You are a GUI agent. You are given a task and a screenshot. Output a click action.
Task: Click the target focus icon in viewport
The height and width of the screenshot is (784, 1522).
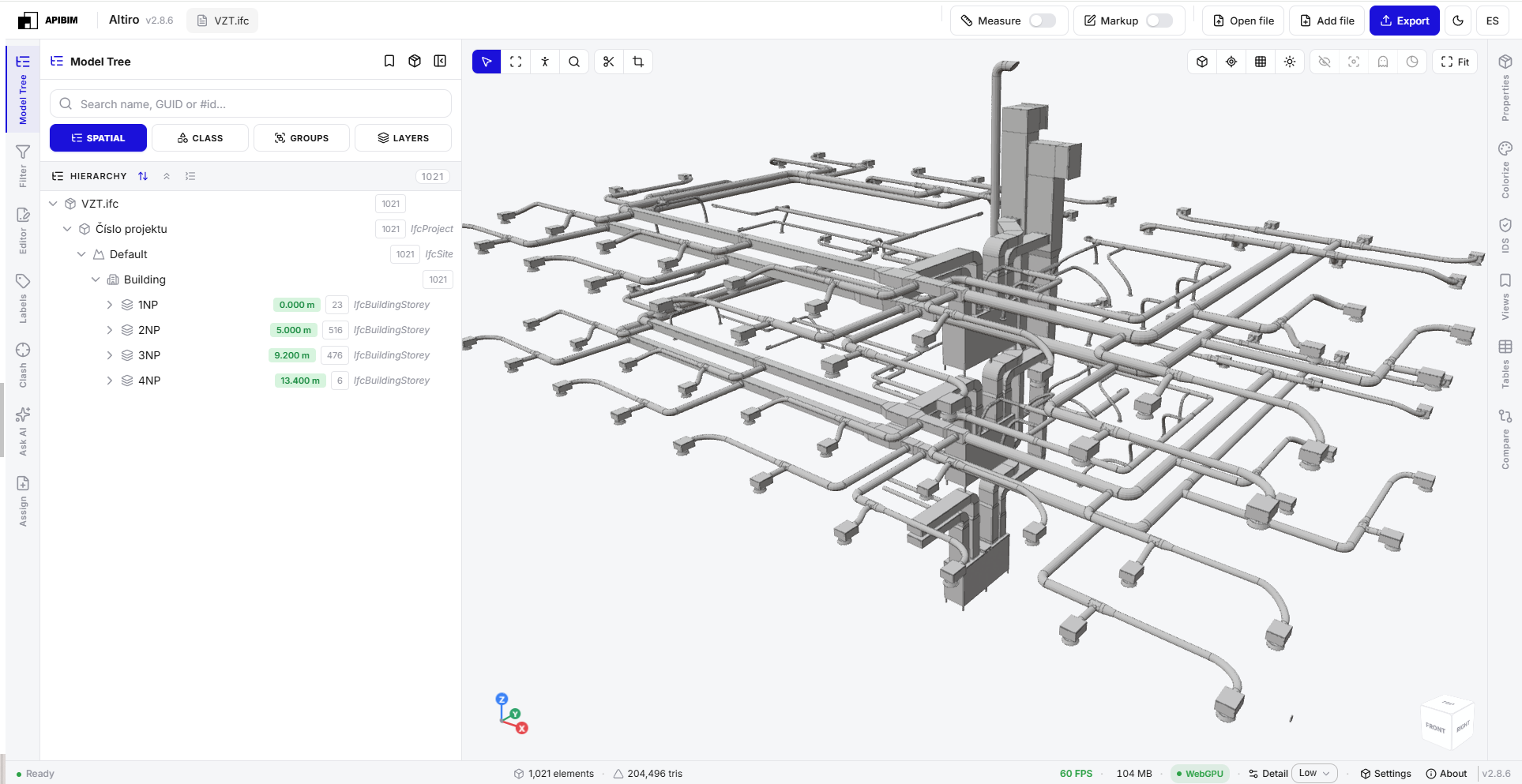pos(1231,62)
